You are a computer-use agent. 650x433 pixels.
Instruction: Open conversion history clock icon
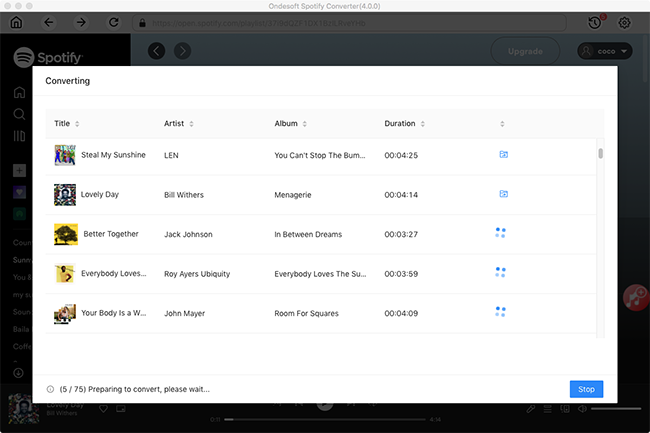click(595, 22)
